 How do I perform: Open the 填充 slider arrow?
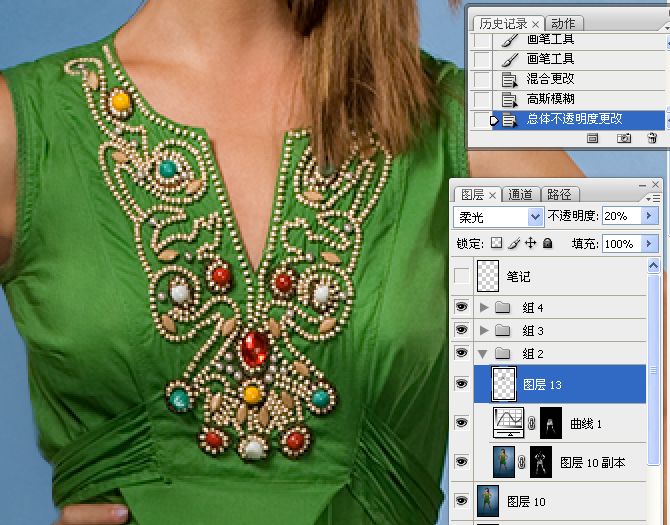[649, 243]
